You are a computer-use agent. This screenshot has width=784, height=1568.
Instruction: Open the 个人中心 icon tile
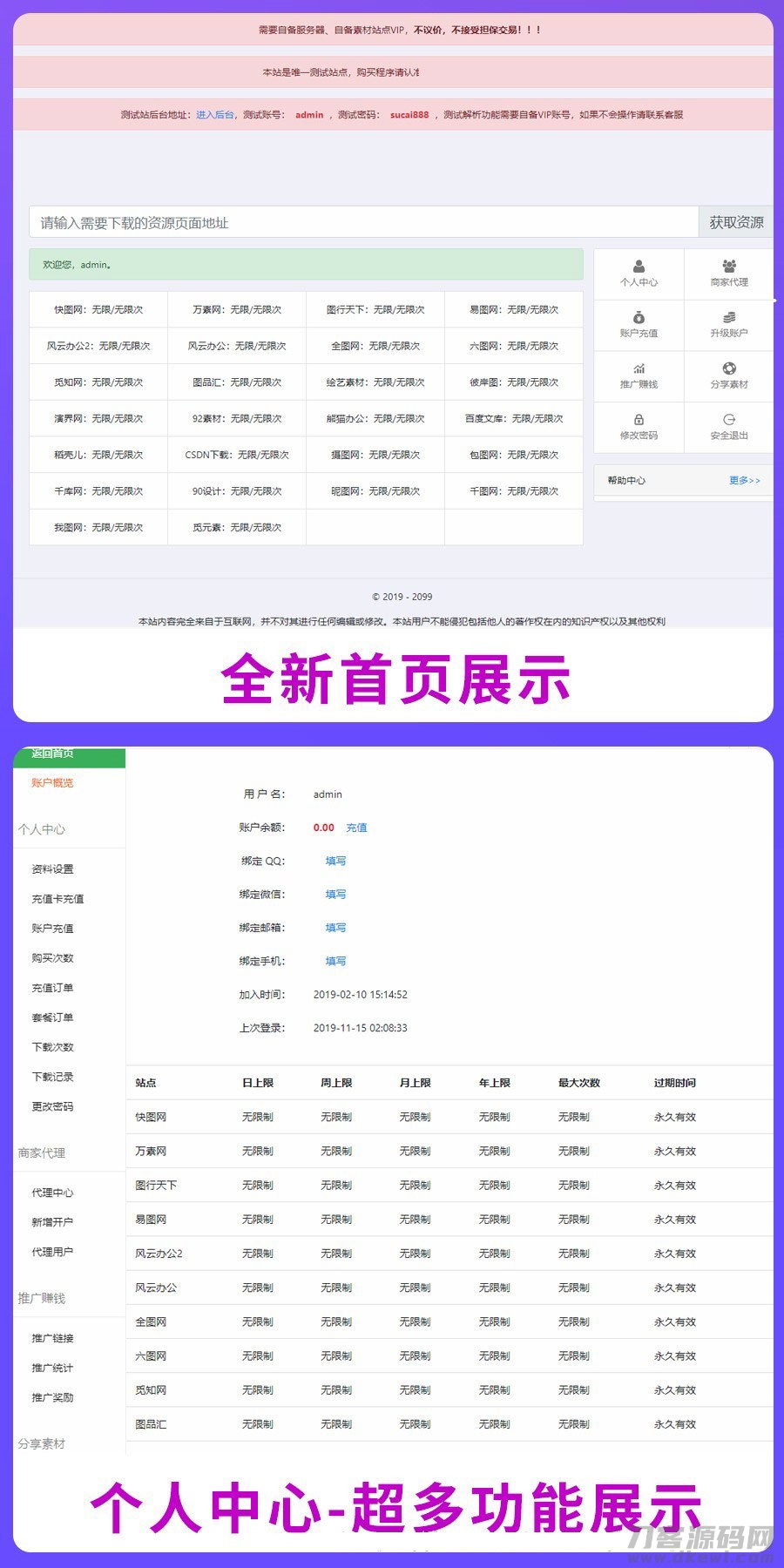click(639, 274)
